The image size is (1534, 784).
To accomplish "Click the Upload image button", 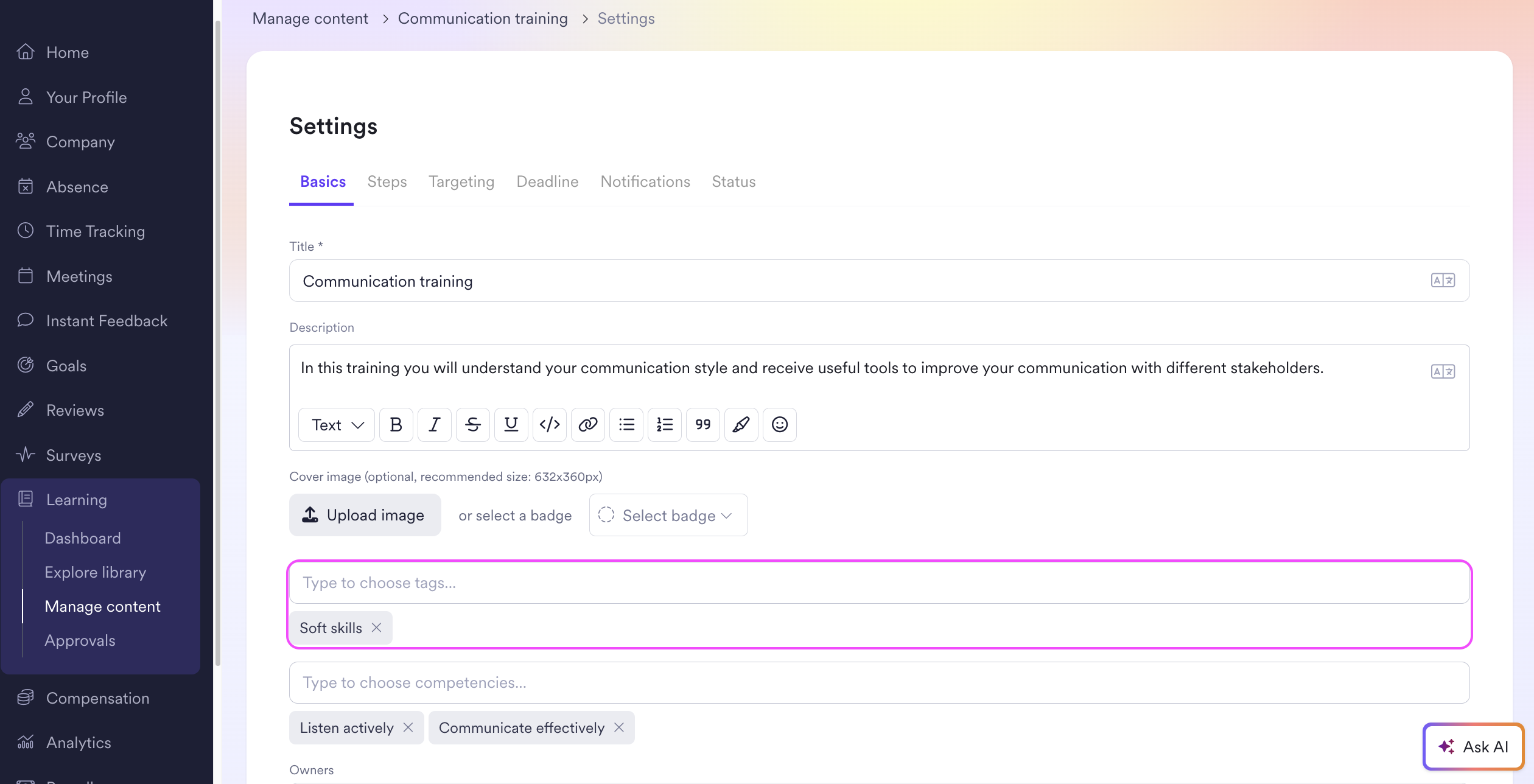I will coord(365,515).
